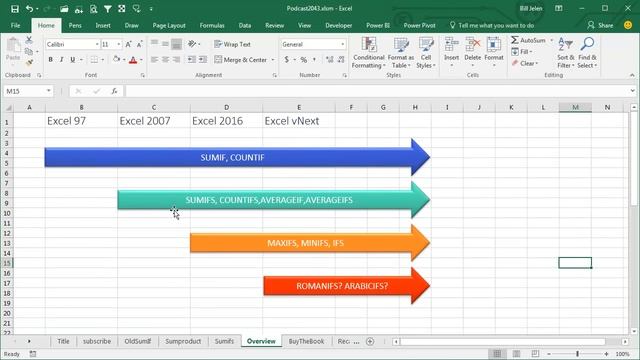The width and height of the screenshot is (640, 360).
Task: Undo the last action
Action: (x=29, y=9)
